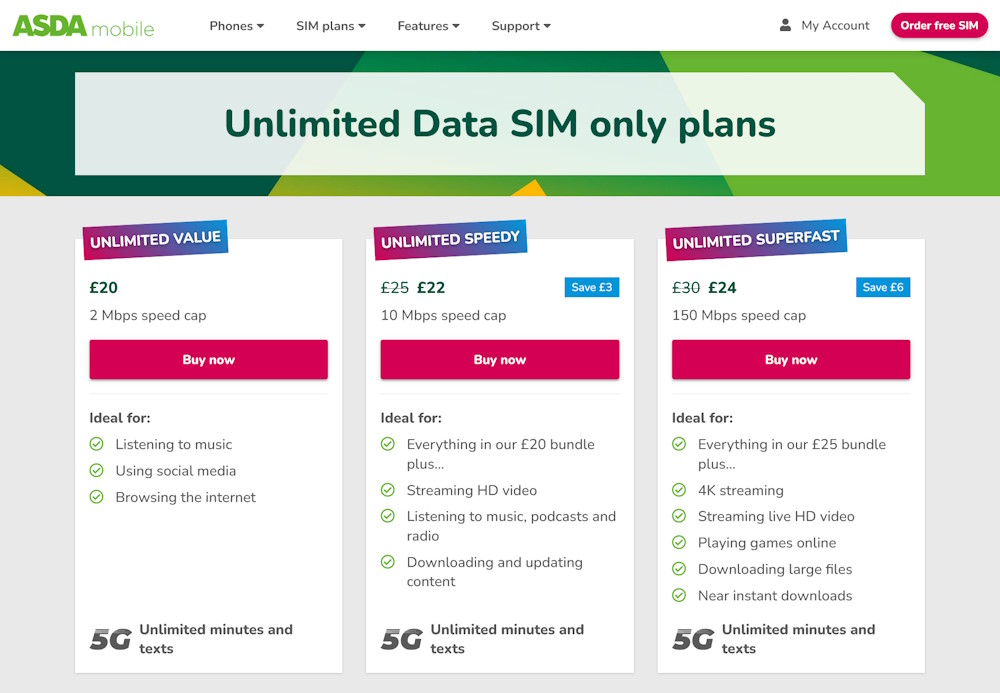Open the SIM plans dropdown
Viewport: 1000px width, 693px height.
click(330, 26)
